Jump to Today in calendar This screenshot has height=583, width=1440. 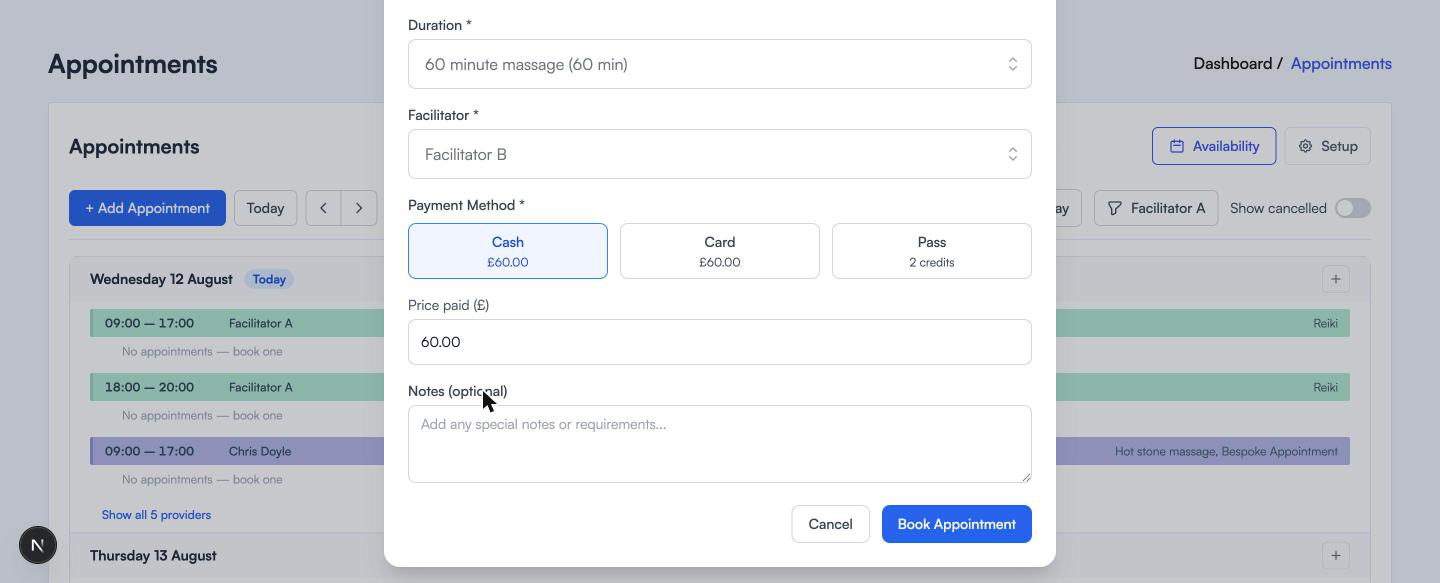[265, 208]
